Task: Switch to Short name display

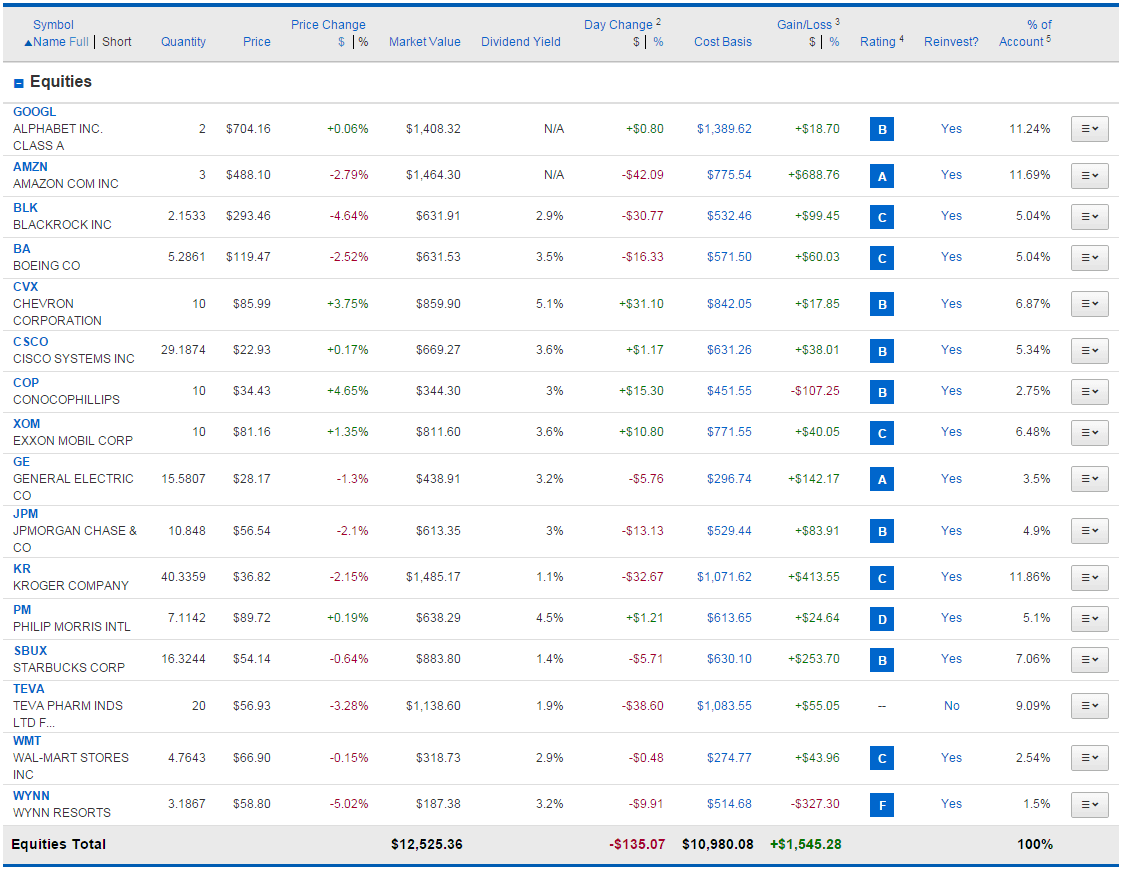Action: click(x=117, y=42)
